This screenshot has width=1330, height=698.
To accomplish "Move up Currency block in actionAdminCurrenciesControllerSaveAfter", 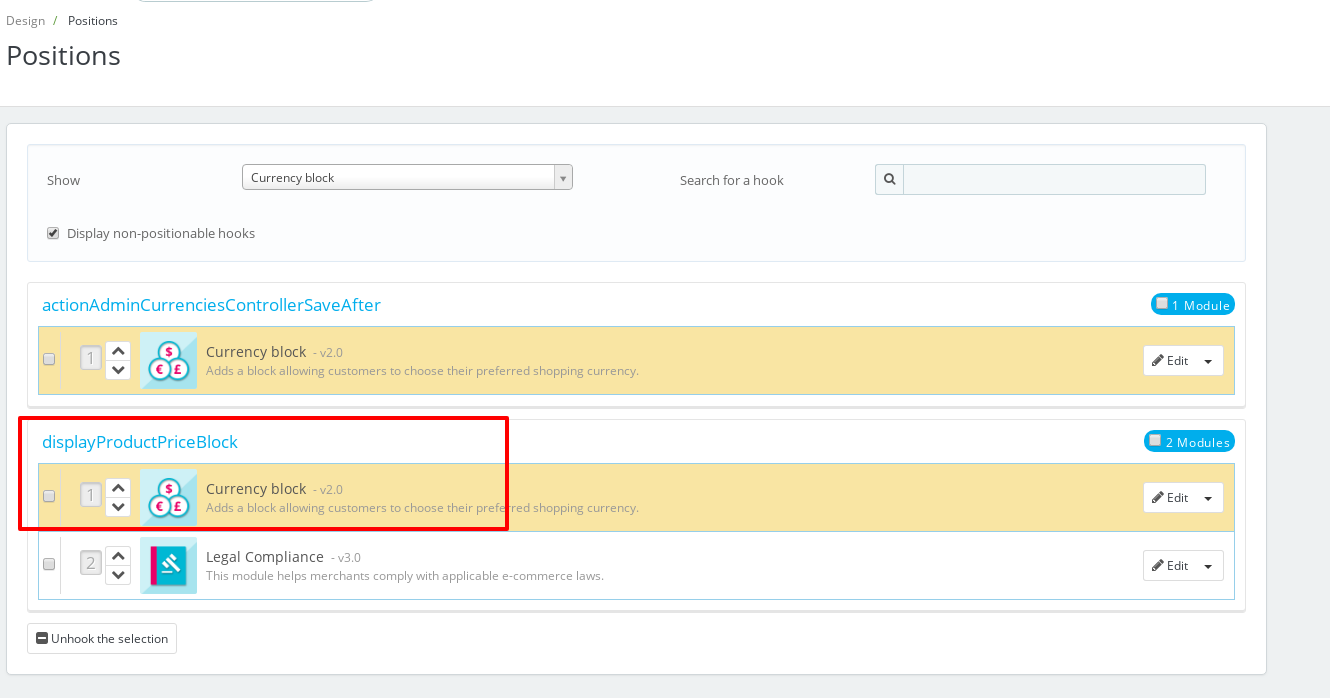I will (118, 351).
